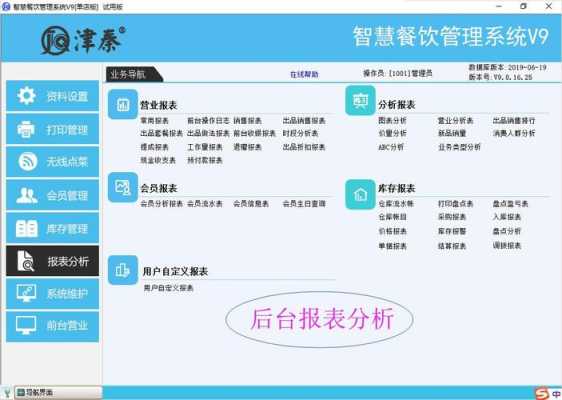Image resolution: width=562 pixels, height=400 pixels.
Task: Open the 单据报表 report
Action: 392,246
